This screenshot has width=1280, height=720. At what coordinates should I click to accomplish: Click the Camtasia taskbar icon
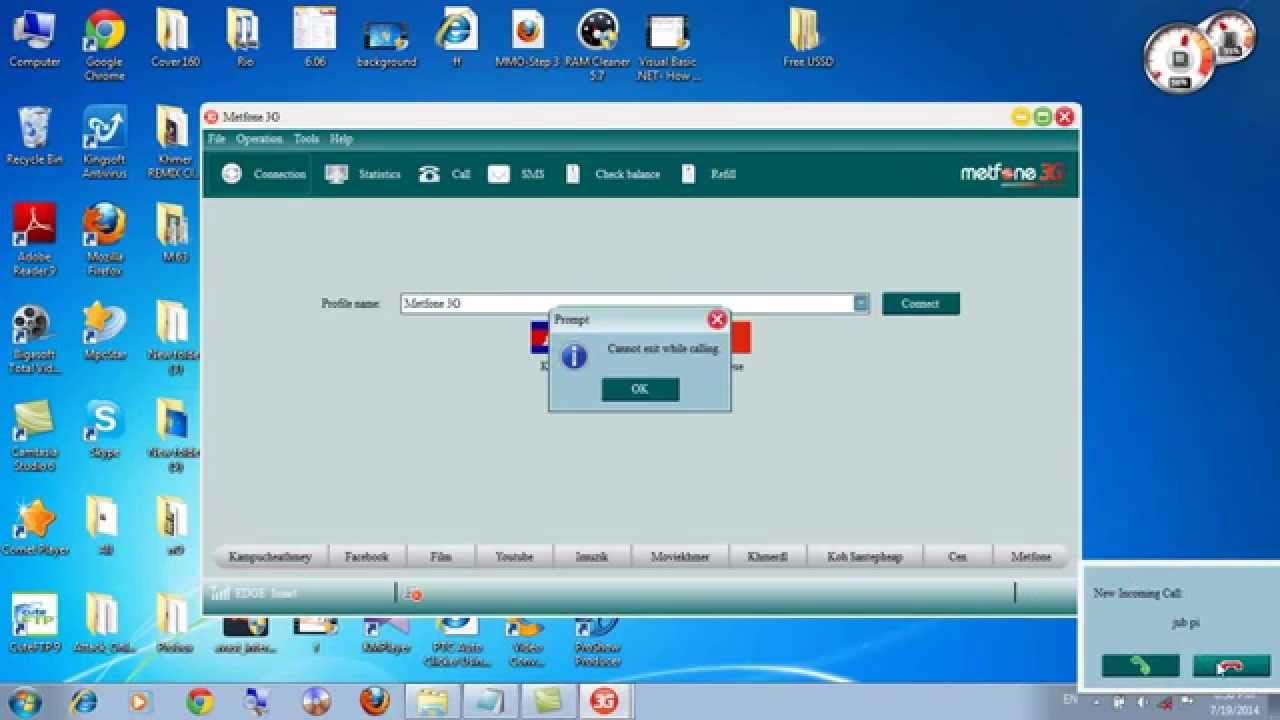coord(547,701)
